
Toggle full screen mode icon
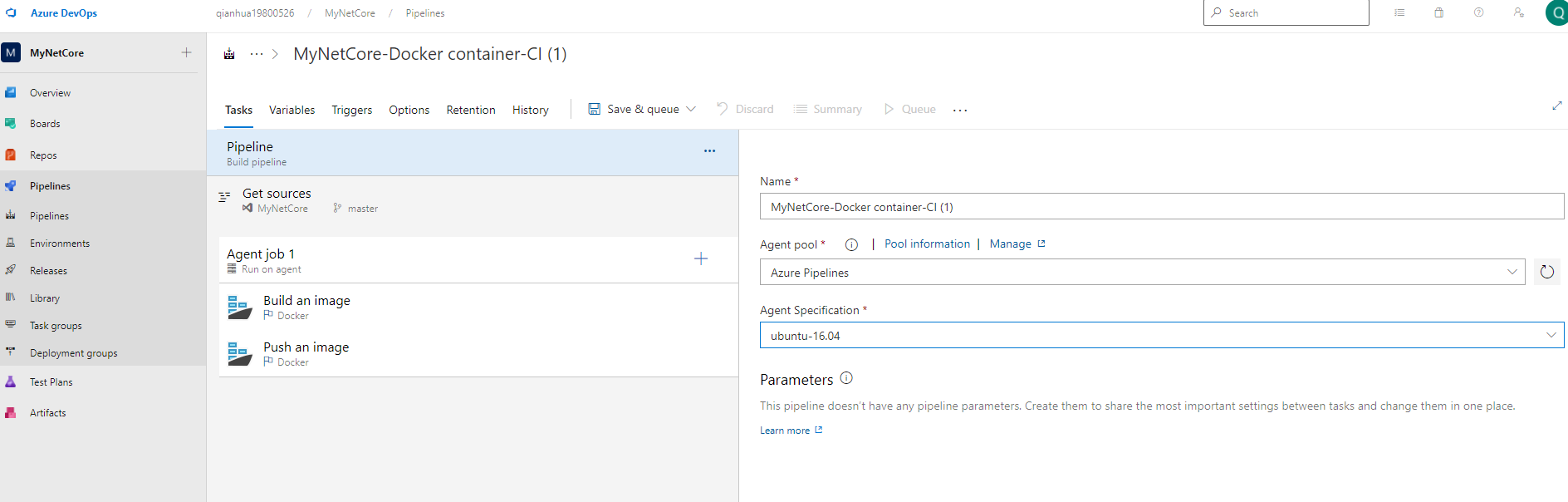point(1556,106)
